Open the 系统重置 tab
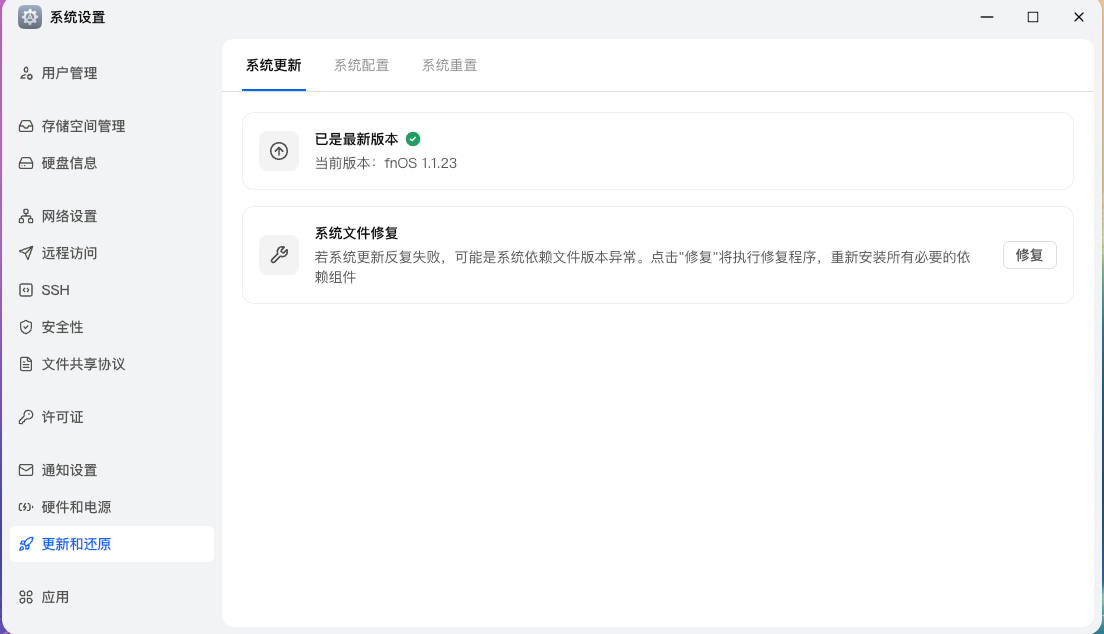This screenshot has width=1104, height=634. click(449, 66)
